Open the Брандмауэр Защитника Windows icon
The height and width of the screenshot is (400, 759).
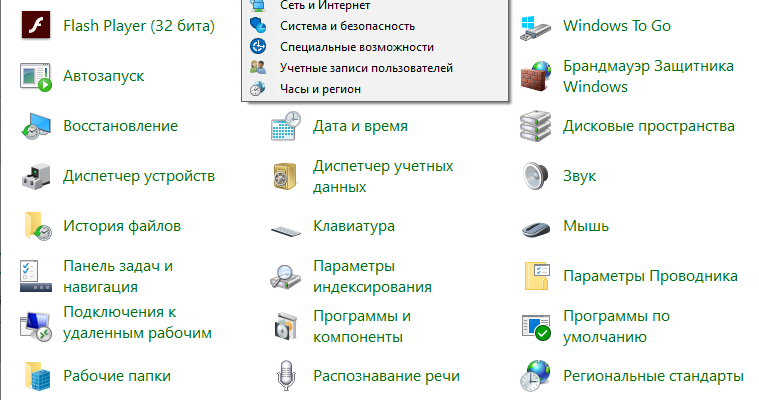(536, 76)
